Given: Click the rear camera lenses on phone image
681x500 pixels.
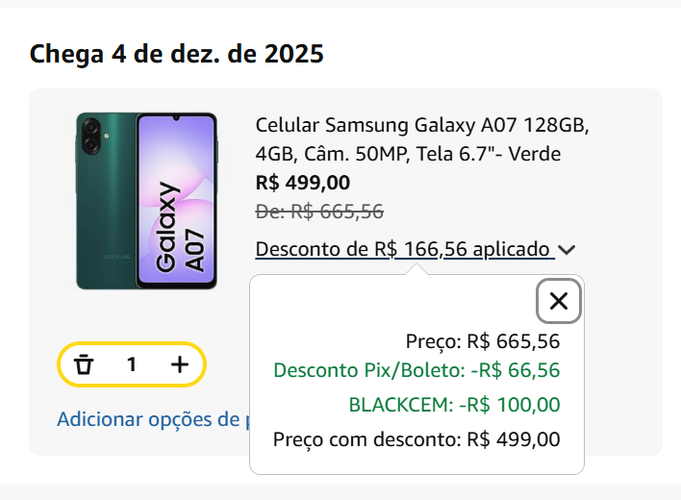Looking at the screenshot, I should pos(92,137).
